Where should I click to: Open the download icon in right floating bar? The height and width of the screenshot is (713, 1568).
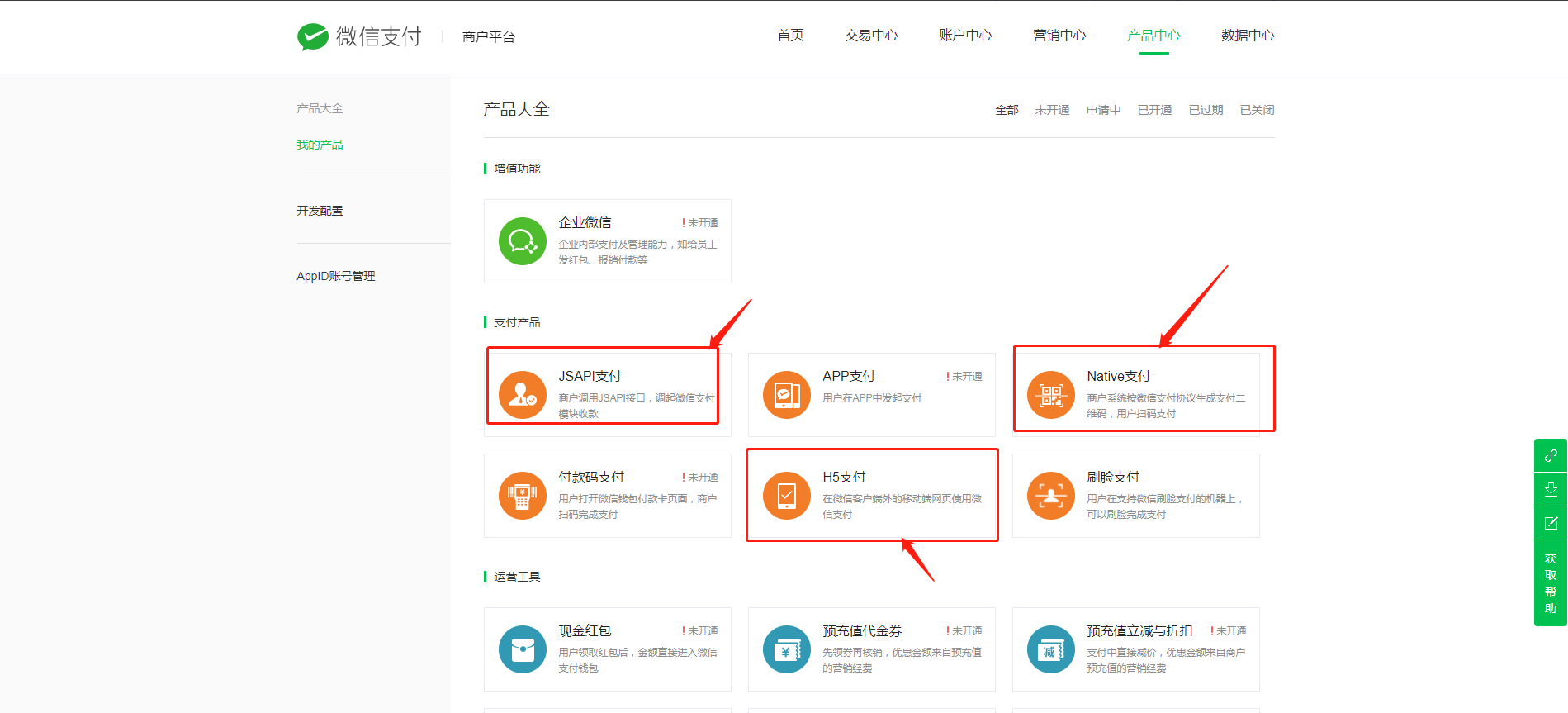1551,489
